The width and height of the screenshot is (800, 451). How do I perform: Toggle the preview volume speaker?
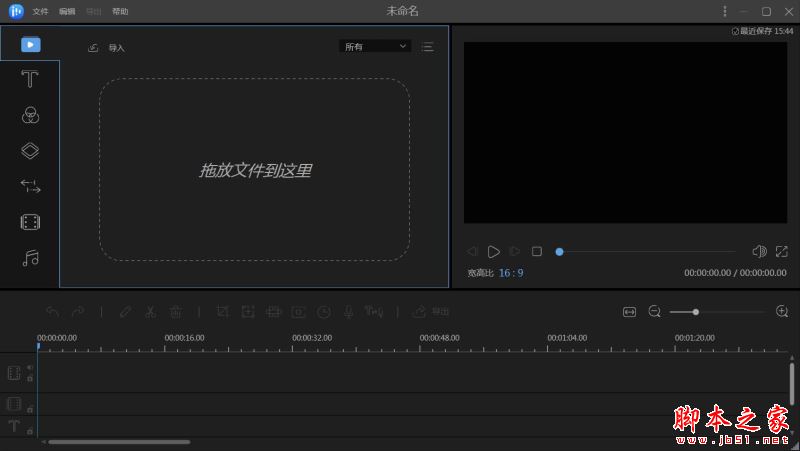(759, 251)
